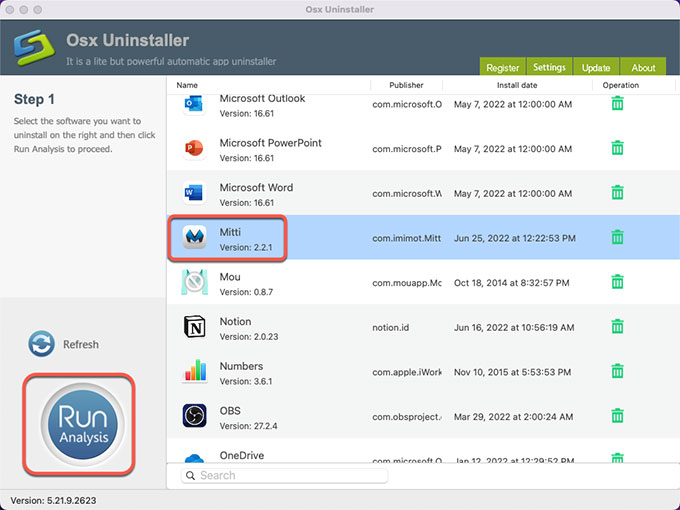Click the Numbers app icon
This screenshot has width=680, height=510.
(x=194, y=372)
